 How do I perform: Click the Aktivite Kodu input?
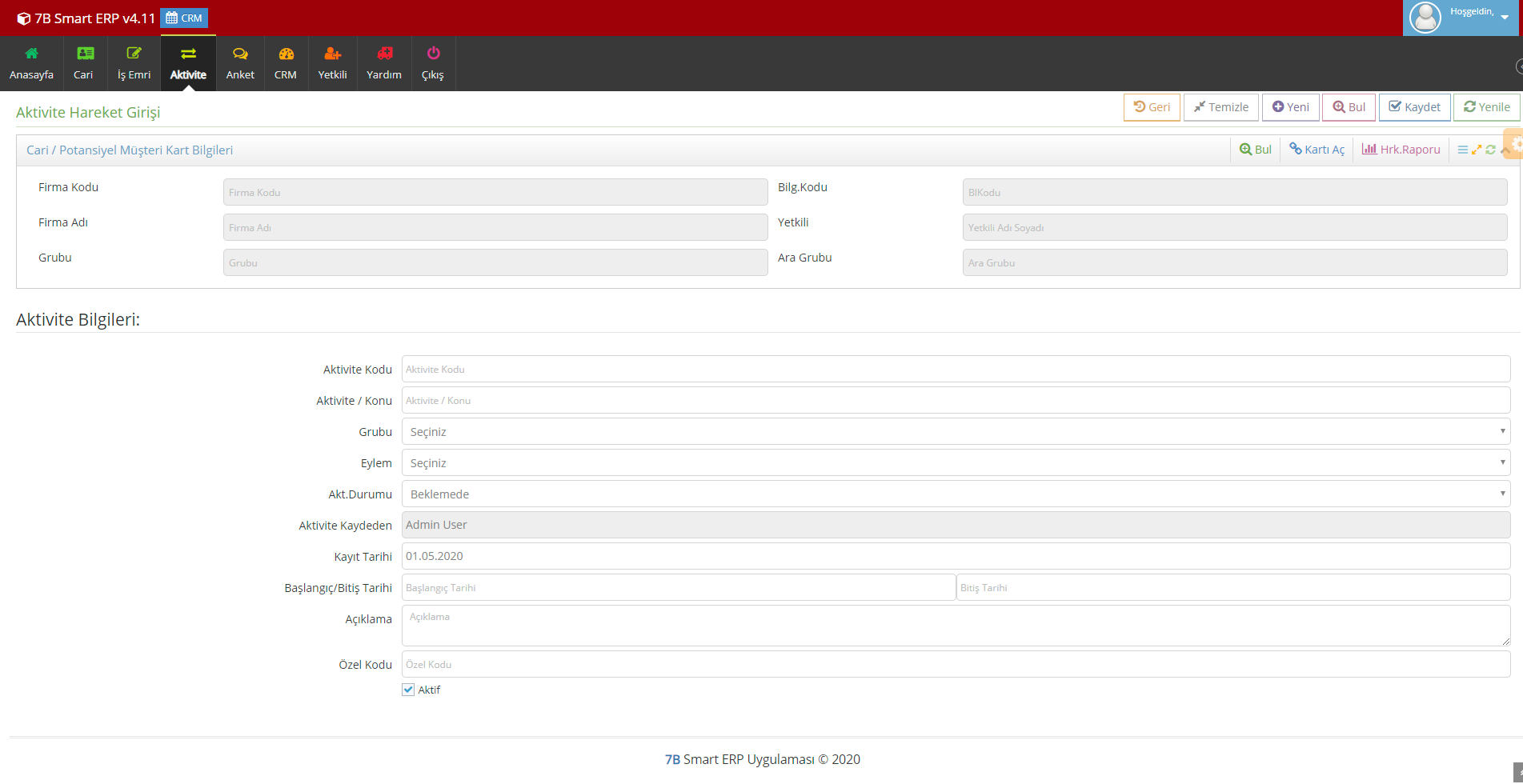point(956,369)
